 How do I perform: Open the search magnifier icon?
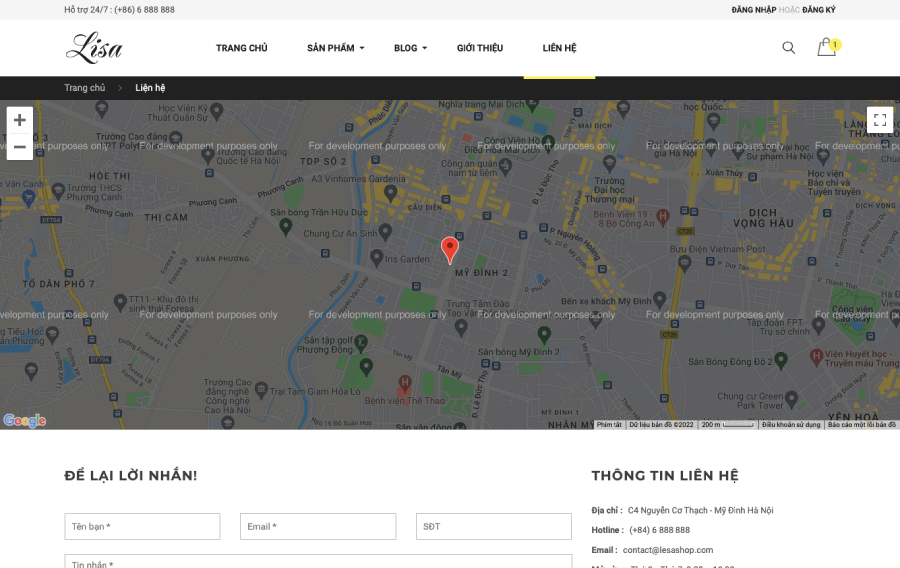coord(789,48)
